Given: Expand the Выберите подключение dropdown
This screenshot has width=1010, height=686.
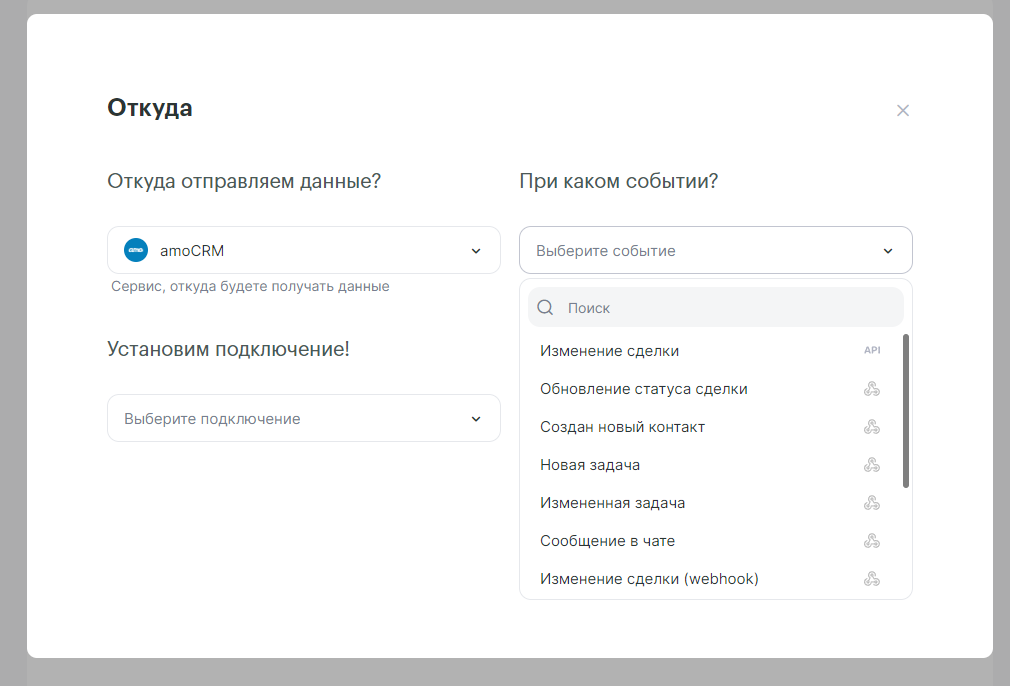Looking at the screenshot, I should point(303,418).
